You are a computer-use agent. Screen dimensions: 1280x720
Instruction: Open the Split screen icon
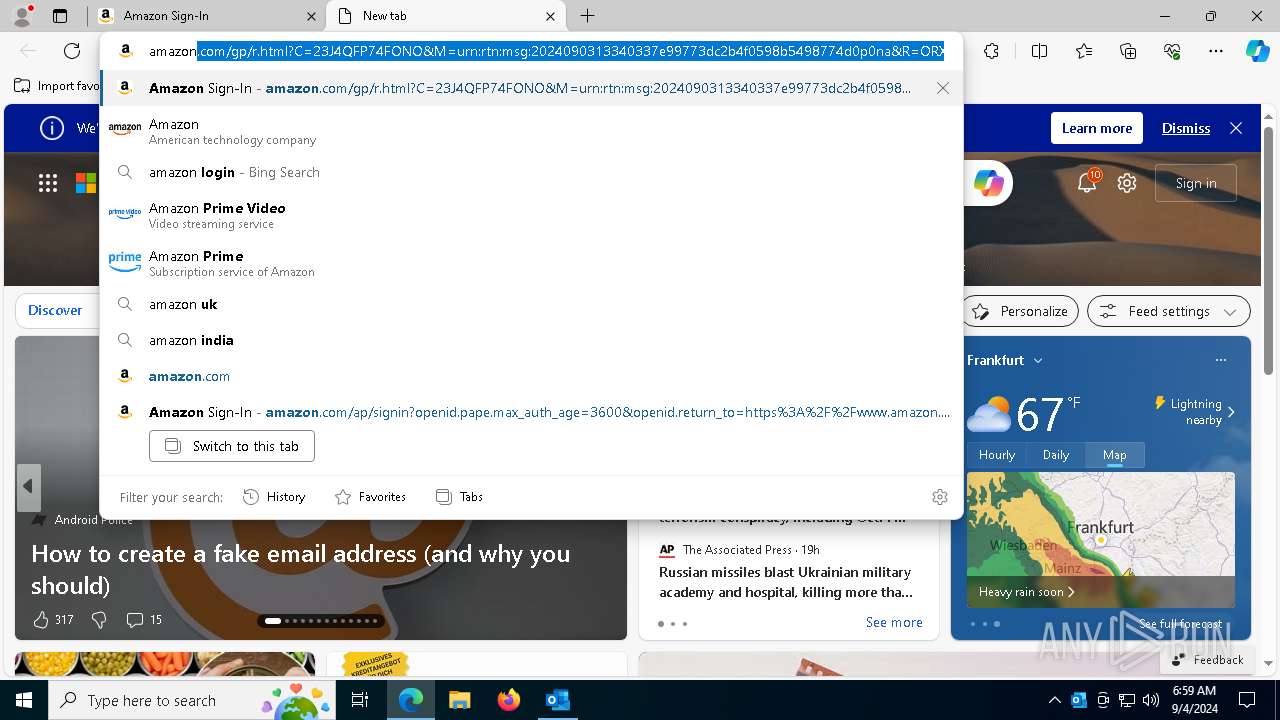(x=1039, y=51)
